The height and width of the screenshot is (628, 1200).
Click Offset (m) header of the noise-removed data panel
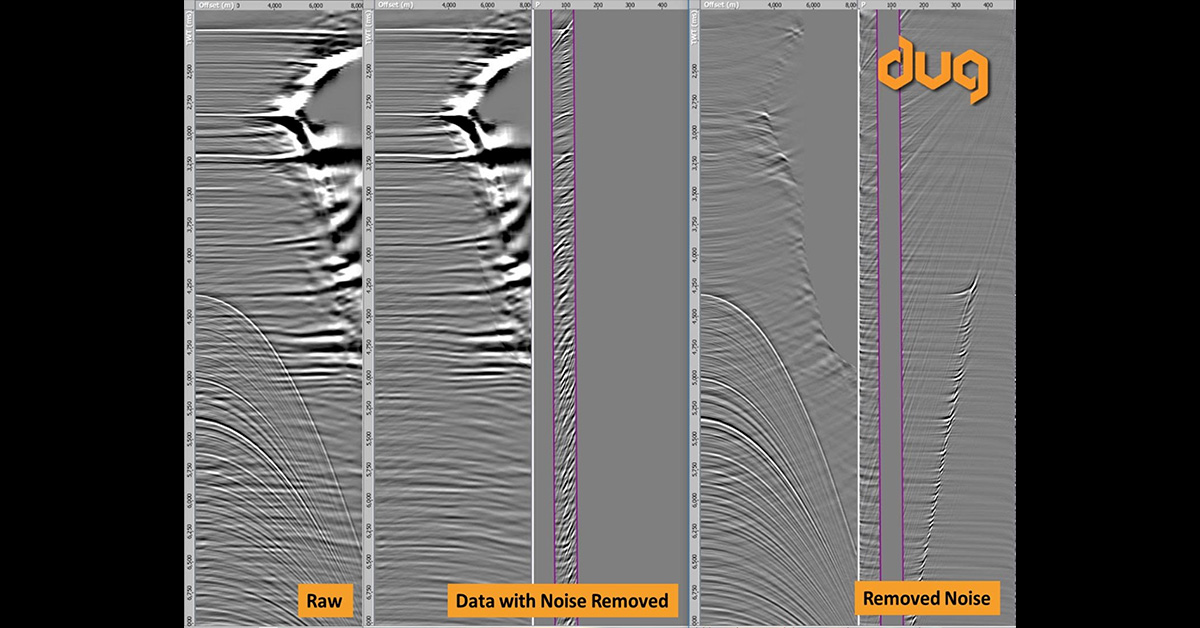point(395,5)
